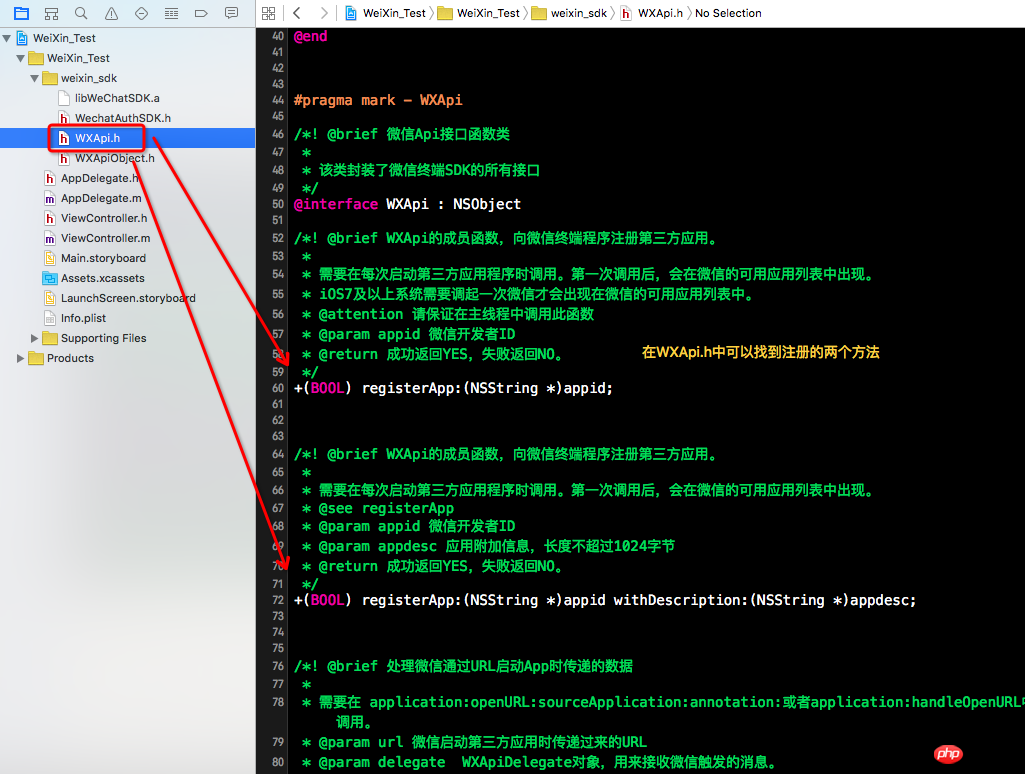1025x774 pixels.
Task: Click WeiXin_Test project in jump bar
Action: click(x=386, y=13)
